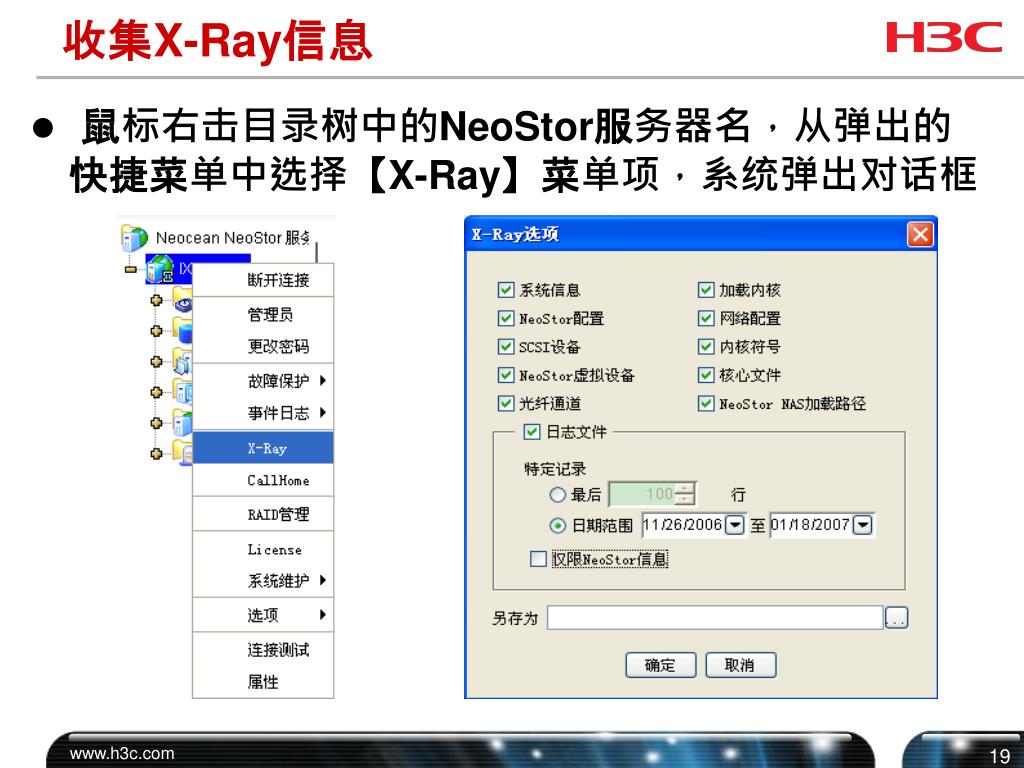Click the Neocean NeoStor server root icon
This screenshot has height=768, width=1024.
pos(134,237)
